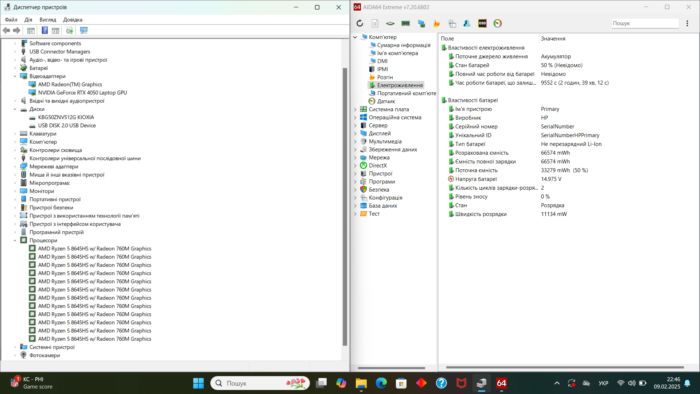
Task: Open the Довідка menu
Action: click(x=72, y=20)
